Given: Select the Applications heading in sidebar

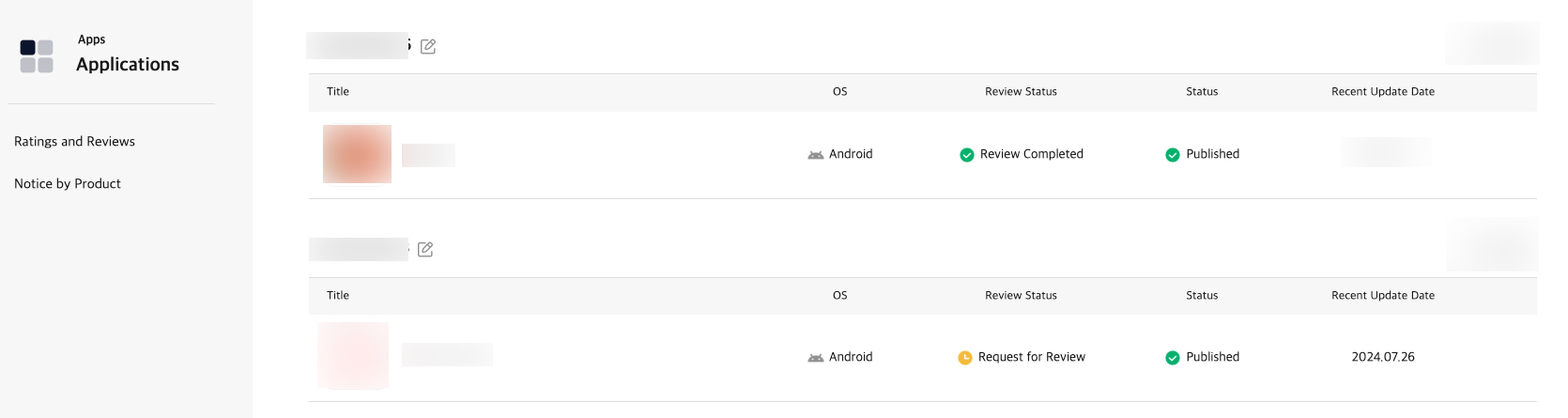Looking at the screenshot, I should click(x=128, y=64).
